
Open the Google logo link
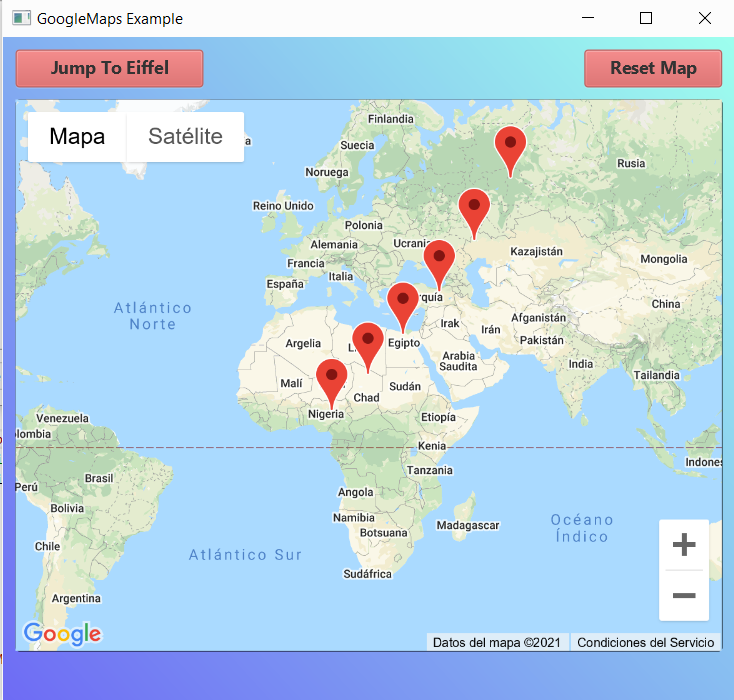click(62, 634)
